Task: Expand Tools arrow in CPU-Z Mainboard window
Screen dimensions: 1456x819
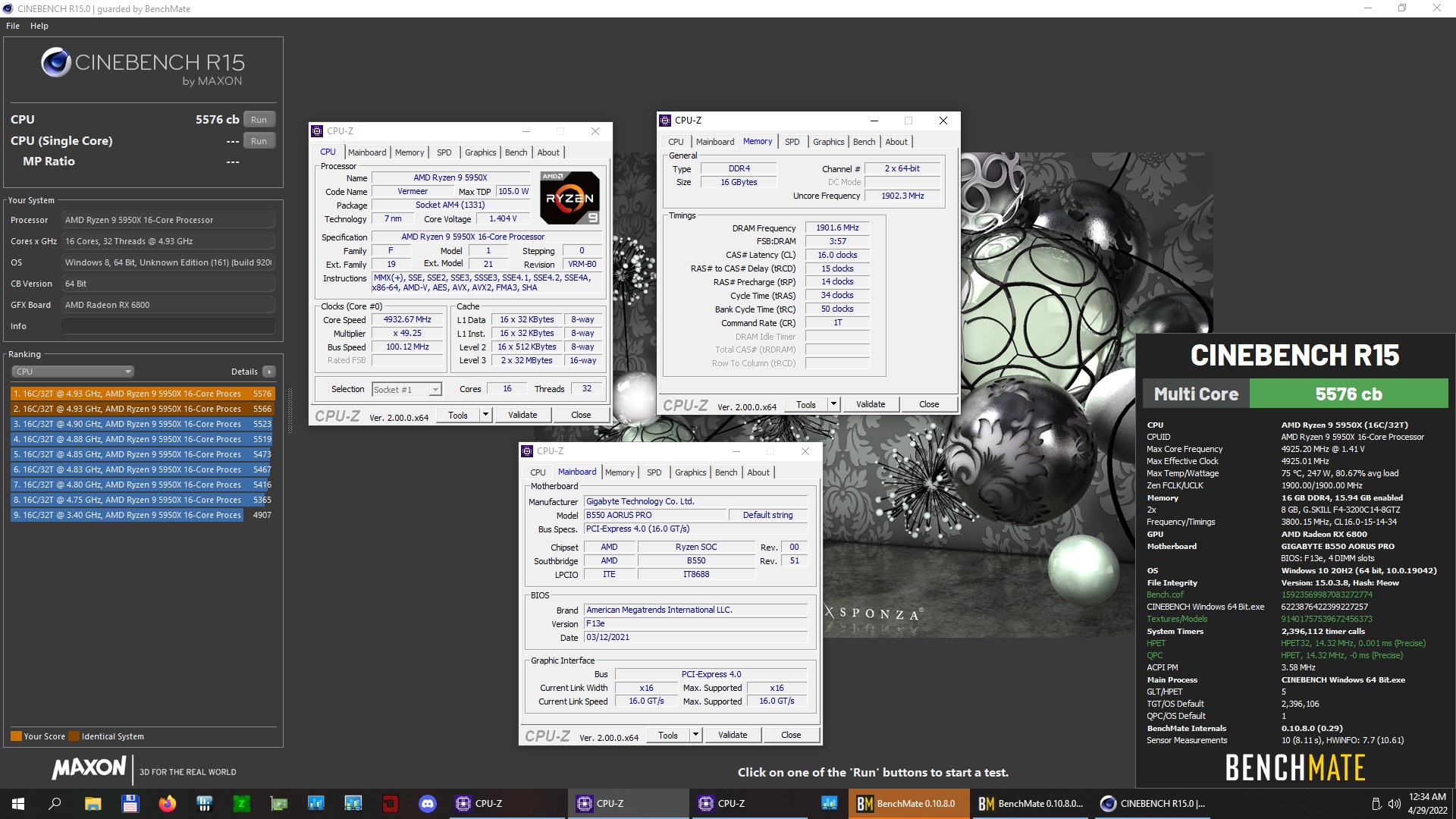Action: pos(696,735)
